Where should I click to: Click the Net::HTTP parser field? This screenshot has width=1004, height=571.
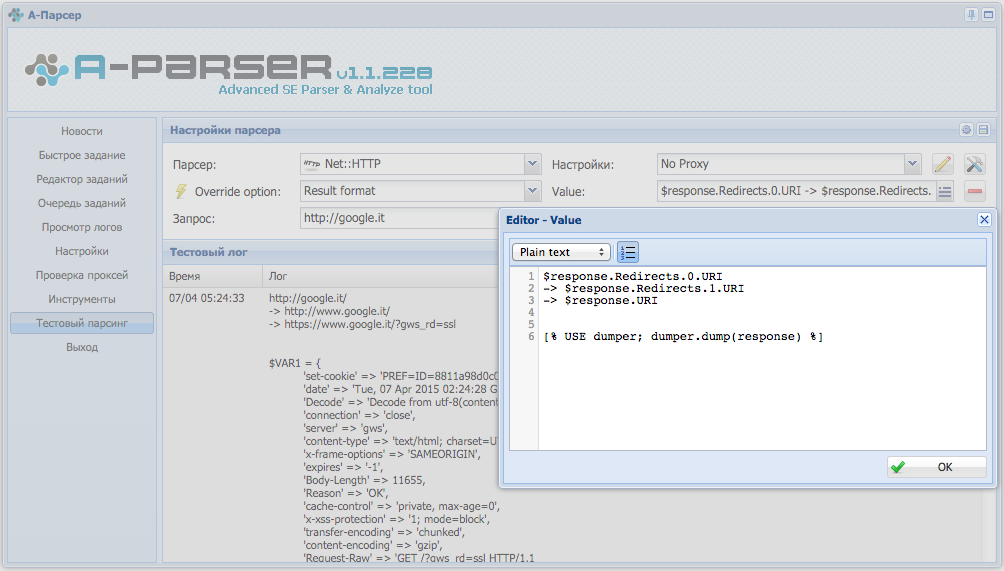coord(413,164)
